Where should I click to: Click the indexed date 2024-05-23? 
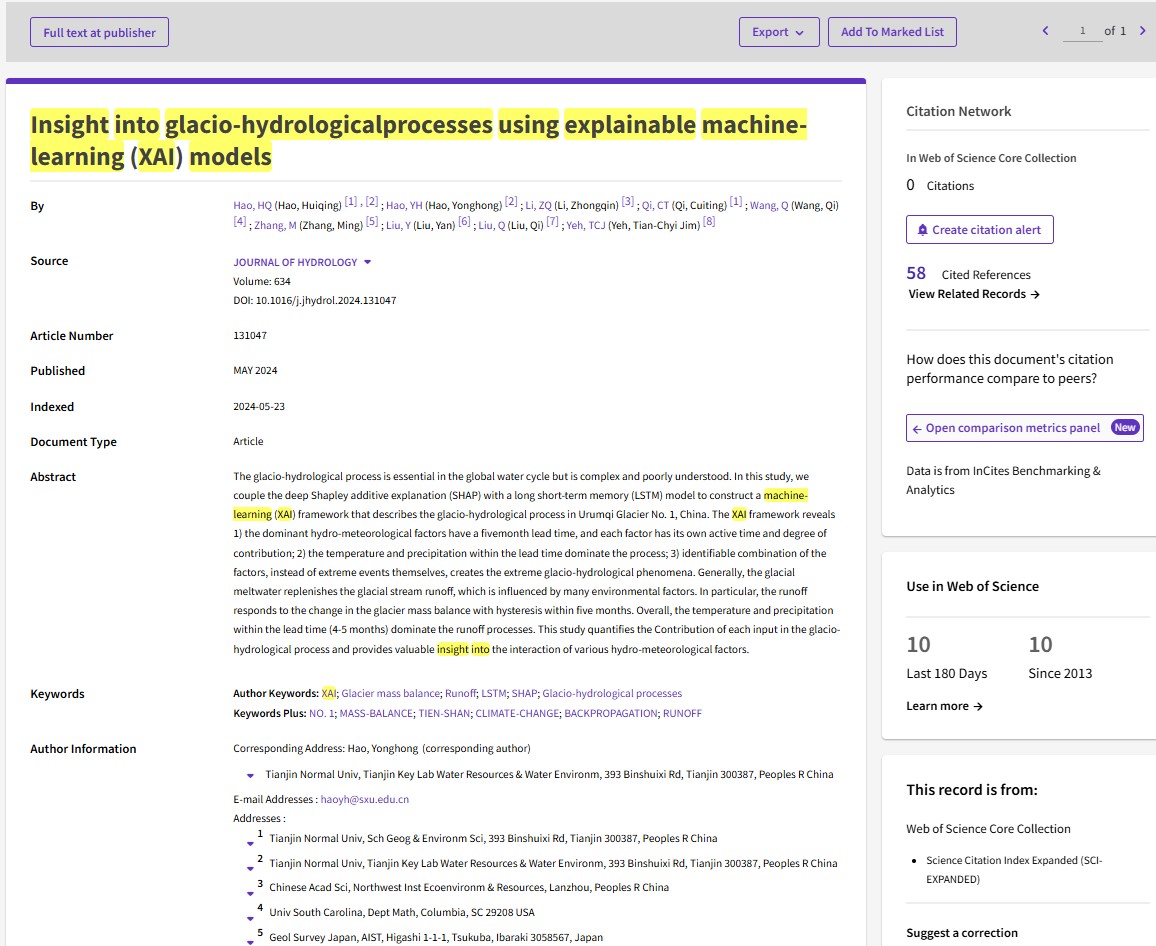(x=259, y=406)
